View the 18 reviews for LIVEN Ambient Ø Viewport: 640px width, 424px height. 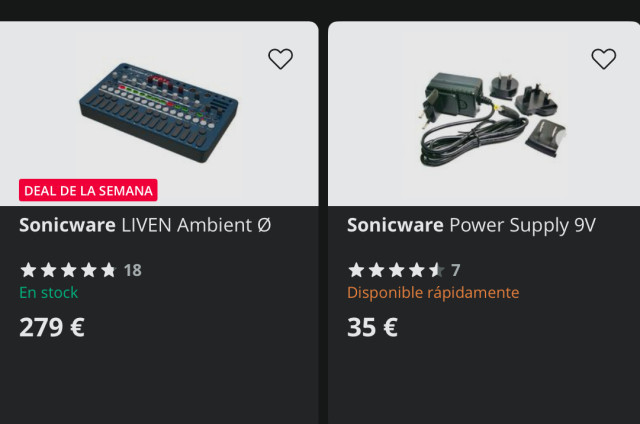pyautogui.click(x=132, y=270)
